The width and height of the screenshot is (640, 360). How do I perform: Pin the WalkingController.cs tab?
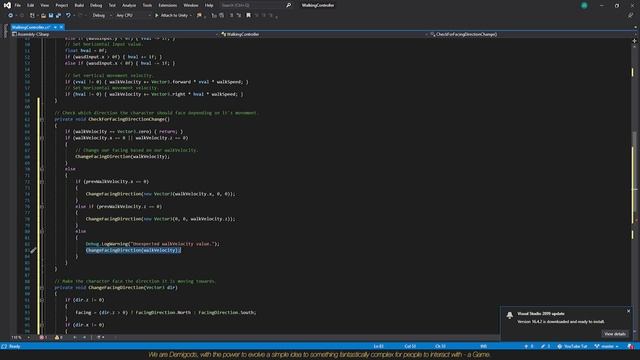click(x=55, y=27)
